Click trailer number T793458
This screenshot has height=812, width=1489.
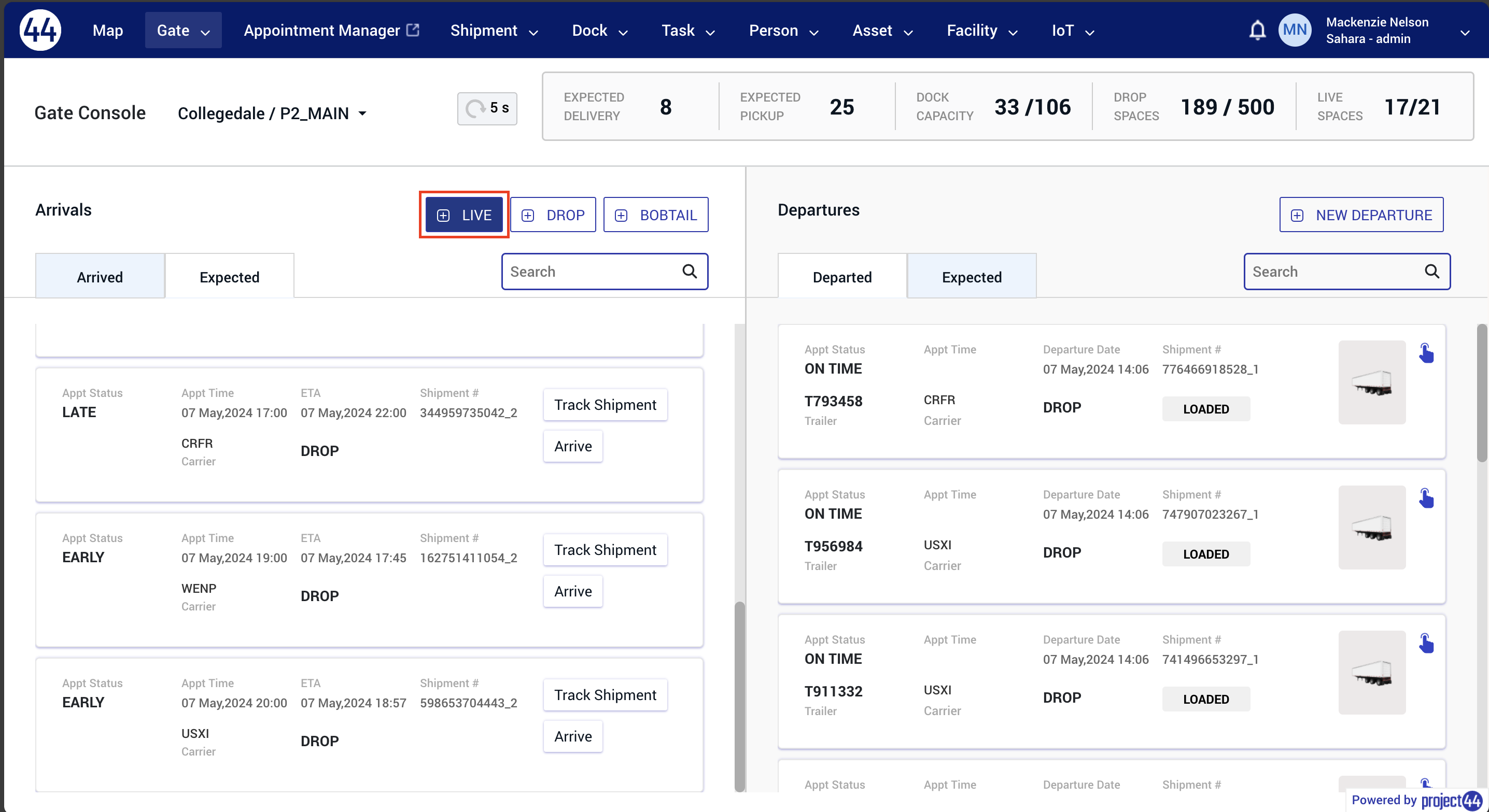click(833, 401)
